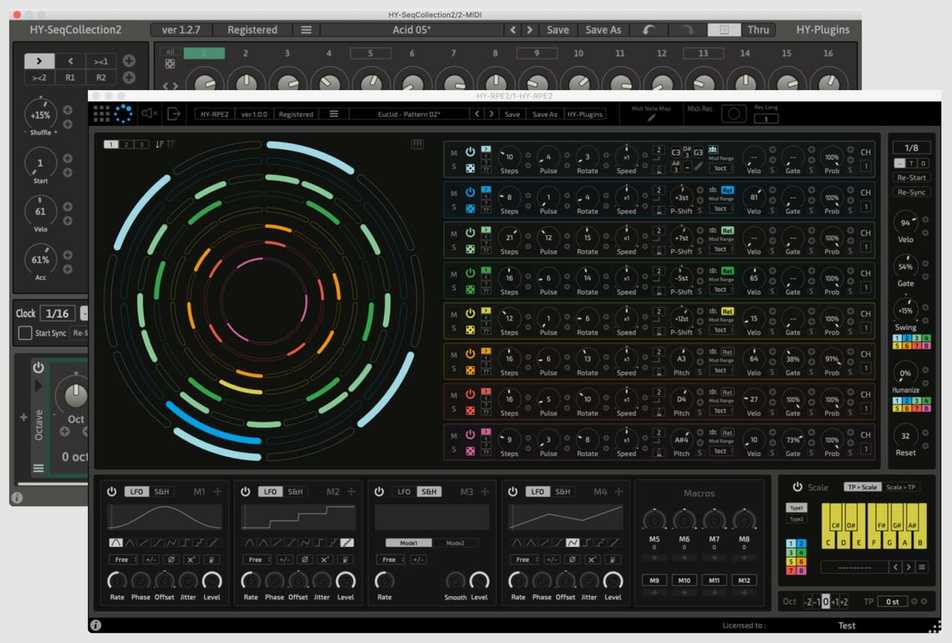Viewport: 952px width, 643px height.
Task: Click the plus icon next to M1 modulator
Action: 217,492
